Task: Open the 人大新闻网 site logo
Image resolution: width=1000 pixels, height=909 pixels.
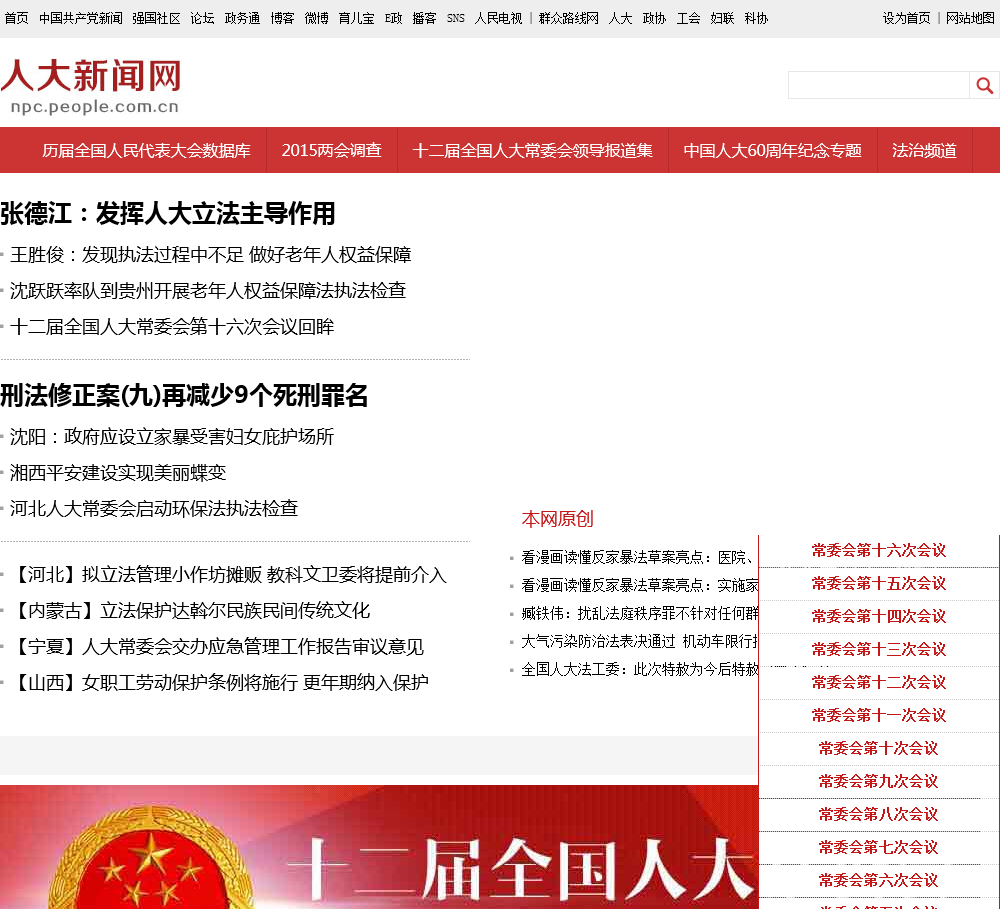Action: [91, 87]
